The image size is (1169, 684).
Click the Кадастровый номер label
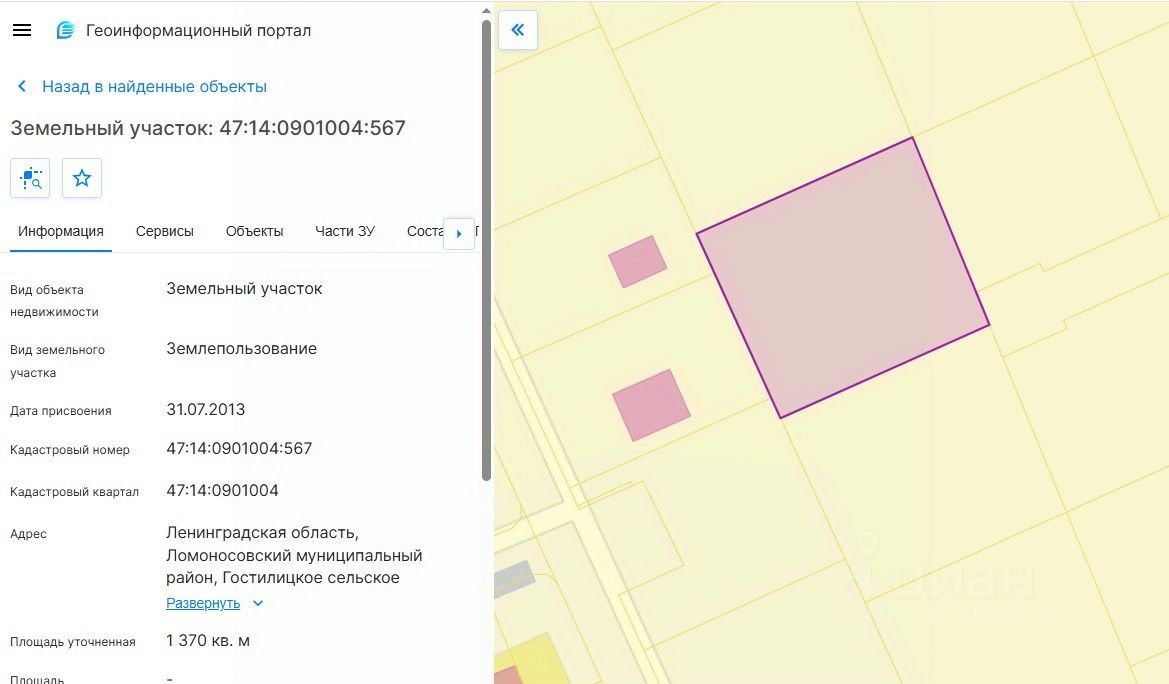pyautogui.click(x=70, y=450)
